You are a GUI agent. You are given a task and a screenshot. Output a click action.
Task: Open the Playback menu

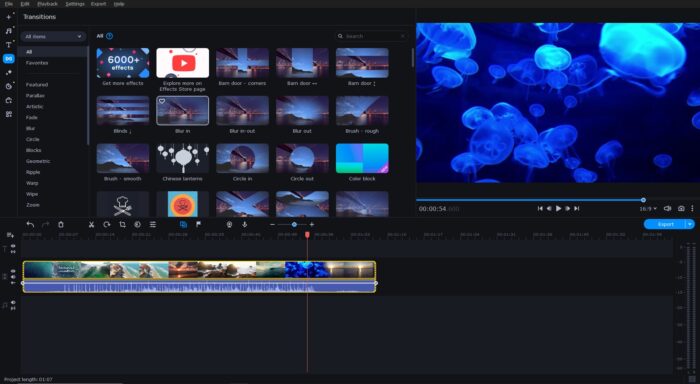[47, 4]
